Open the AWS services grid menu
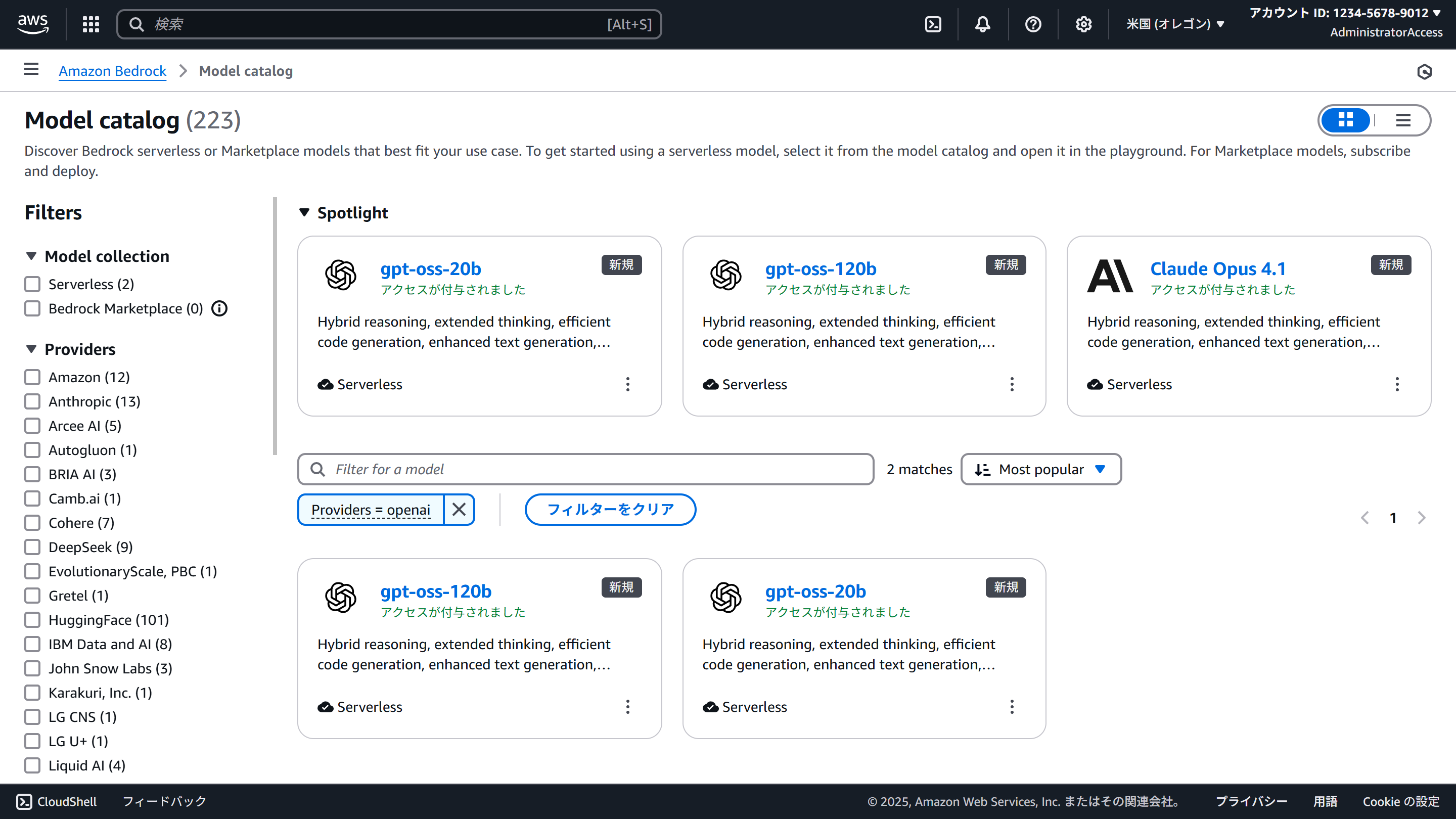1456x819 pixels. (91, 24)
